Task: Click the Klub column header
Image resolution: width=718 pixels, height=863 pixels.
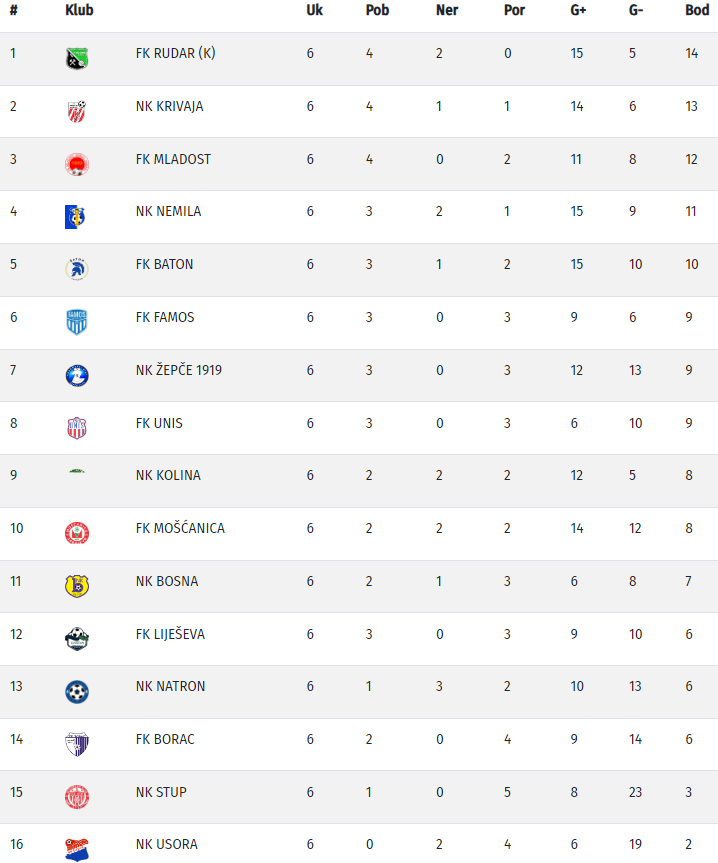Action: pyautogui.click(x=79, y=11)
